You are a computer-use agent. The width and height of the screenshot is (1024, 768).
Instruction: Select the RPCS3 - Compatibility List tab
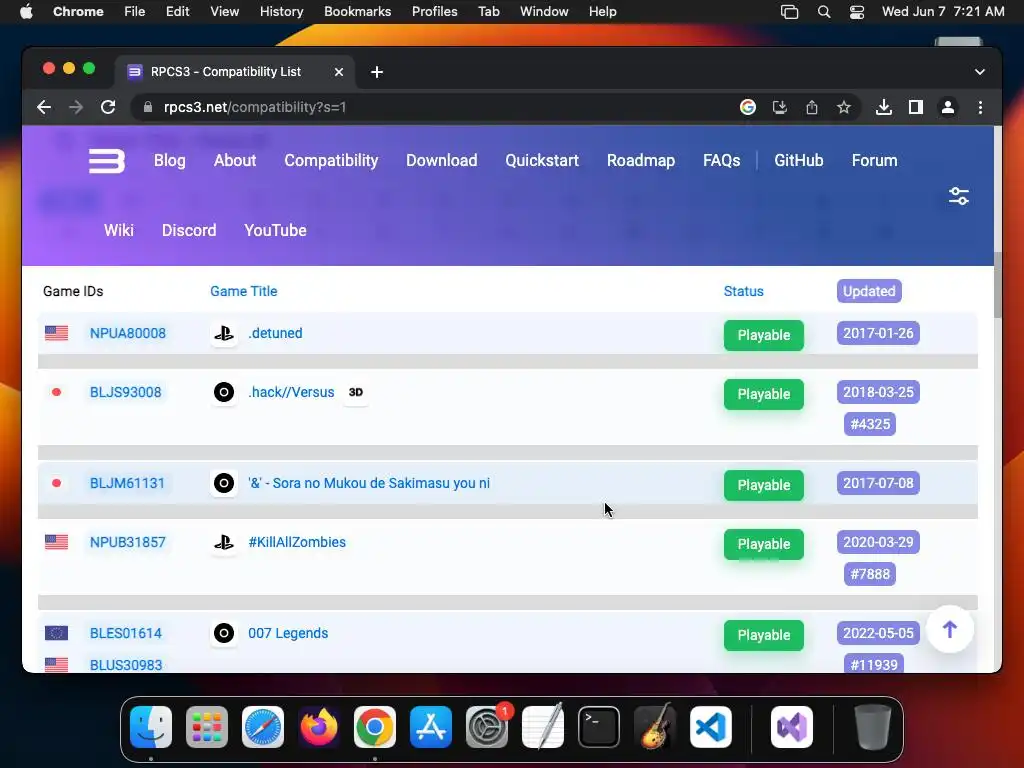coord(235,72)
